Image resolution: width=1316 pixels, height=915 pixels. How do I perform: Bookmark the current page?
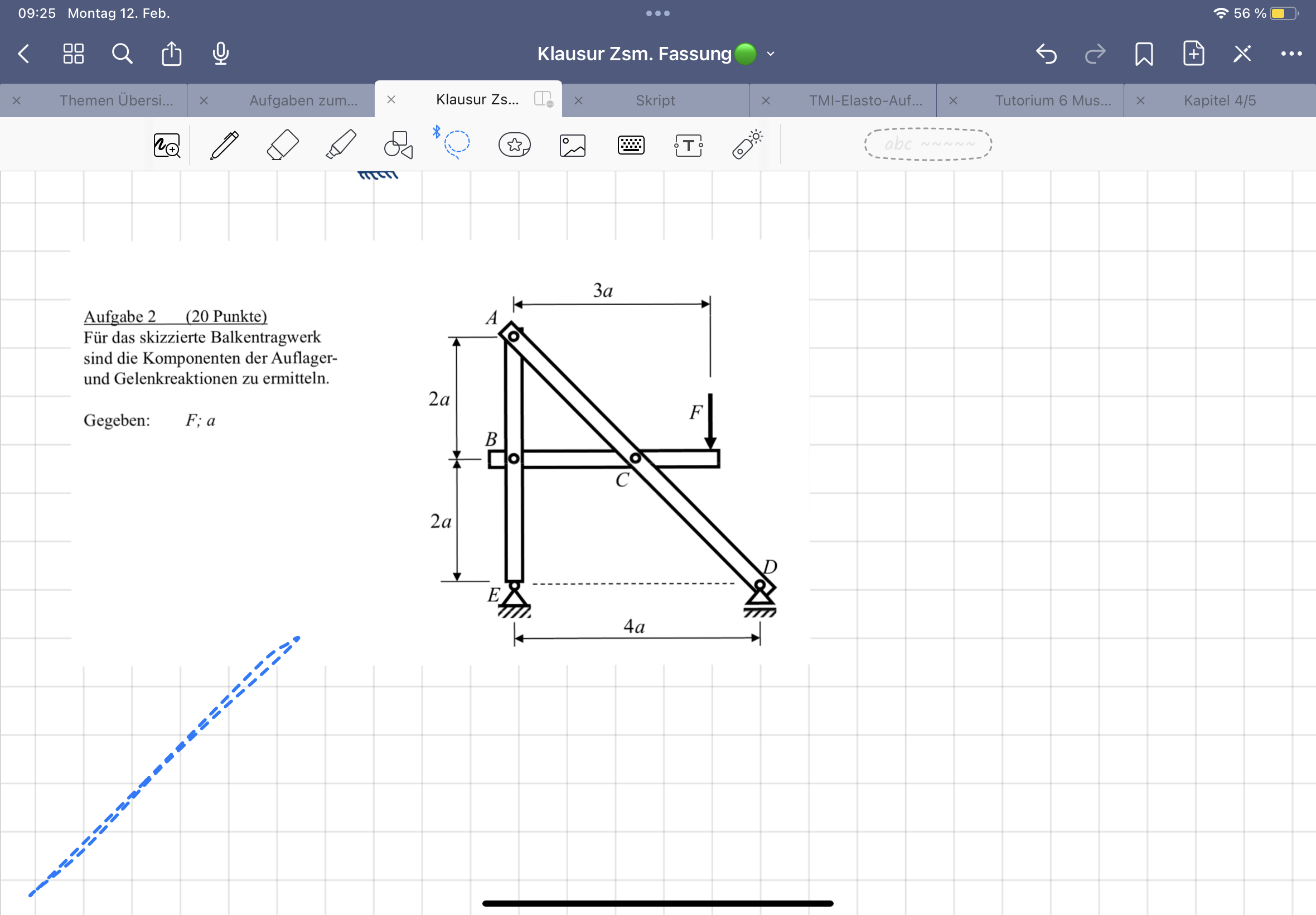[1144, 54]
